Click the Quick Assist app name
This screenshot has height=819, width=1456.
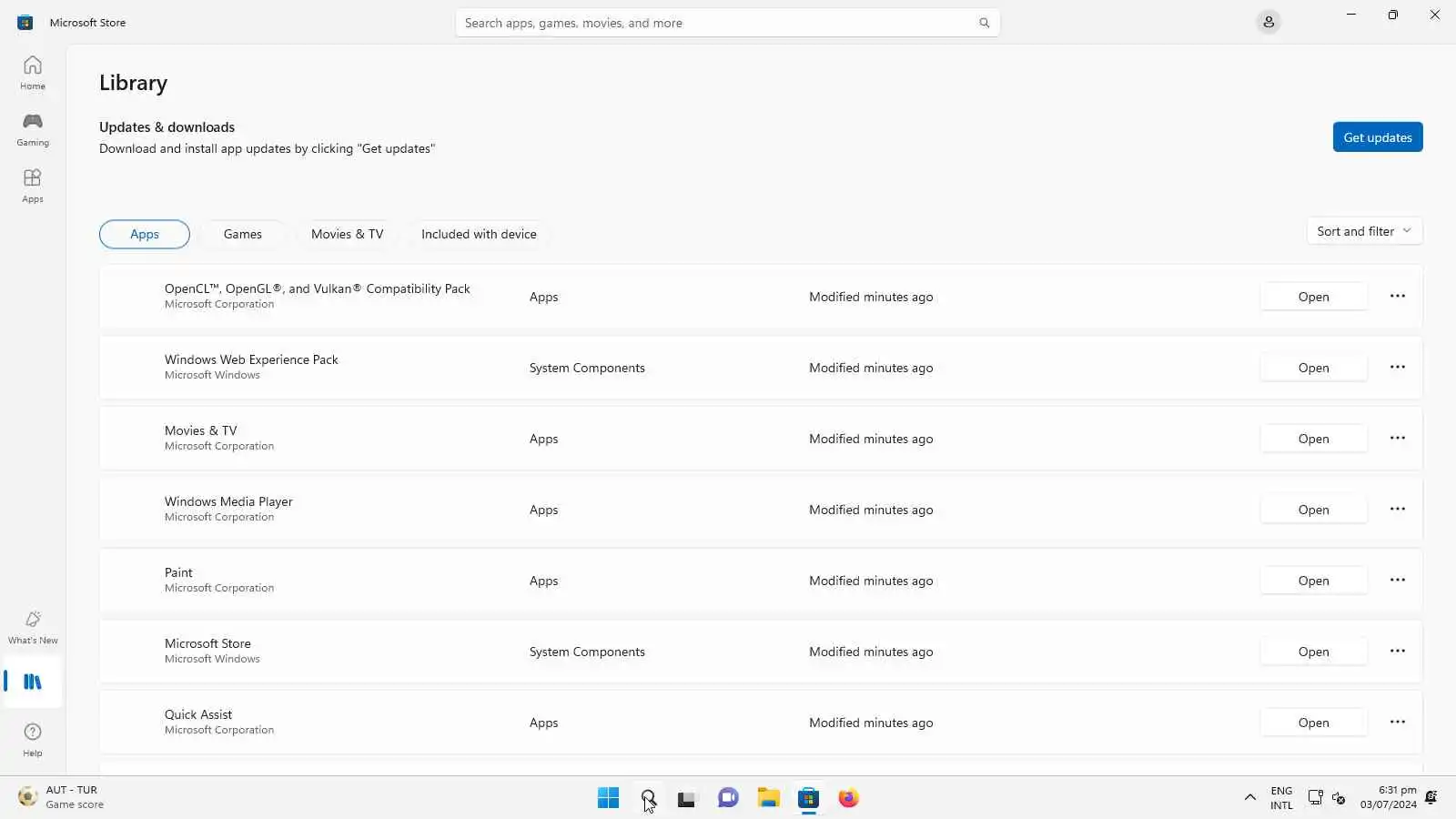(x=198, y=714)
